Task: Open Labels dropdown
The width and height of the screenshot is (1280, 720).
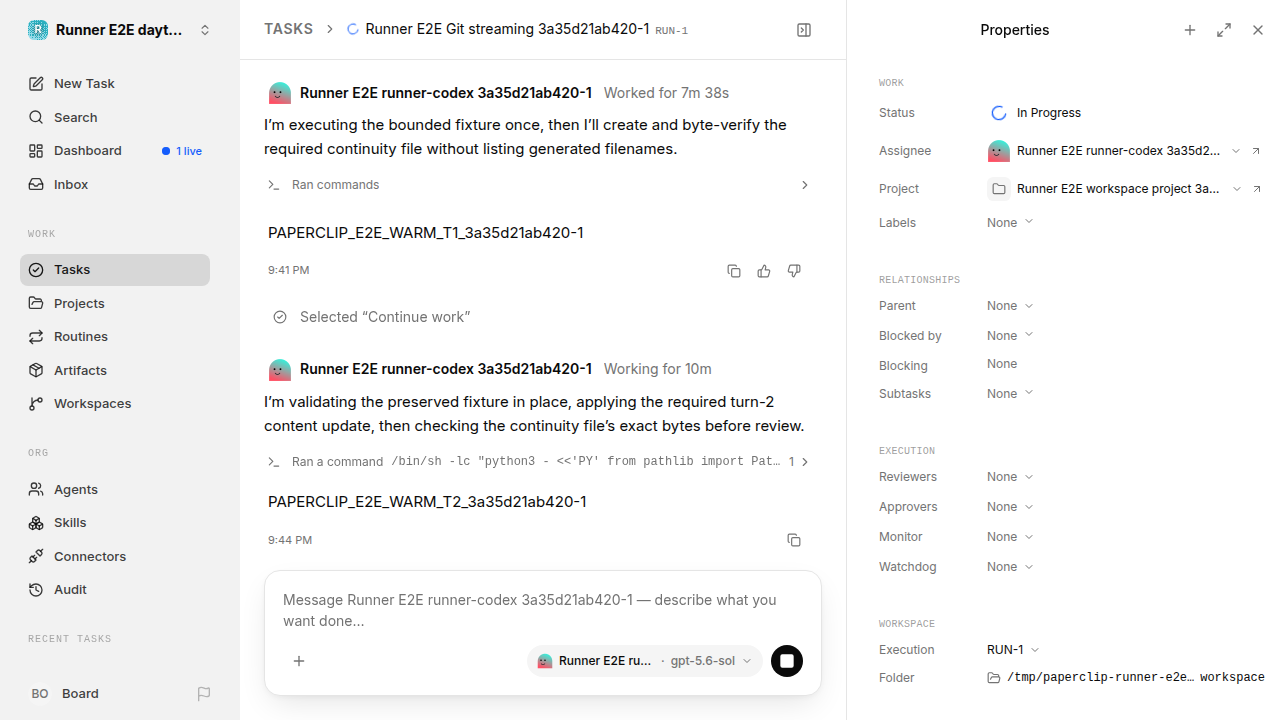Action: coord(1010,223)
